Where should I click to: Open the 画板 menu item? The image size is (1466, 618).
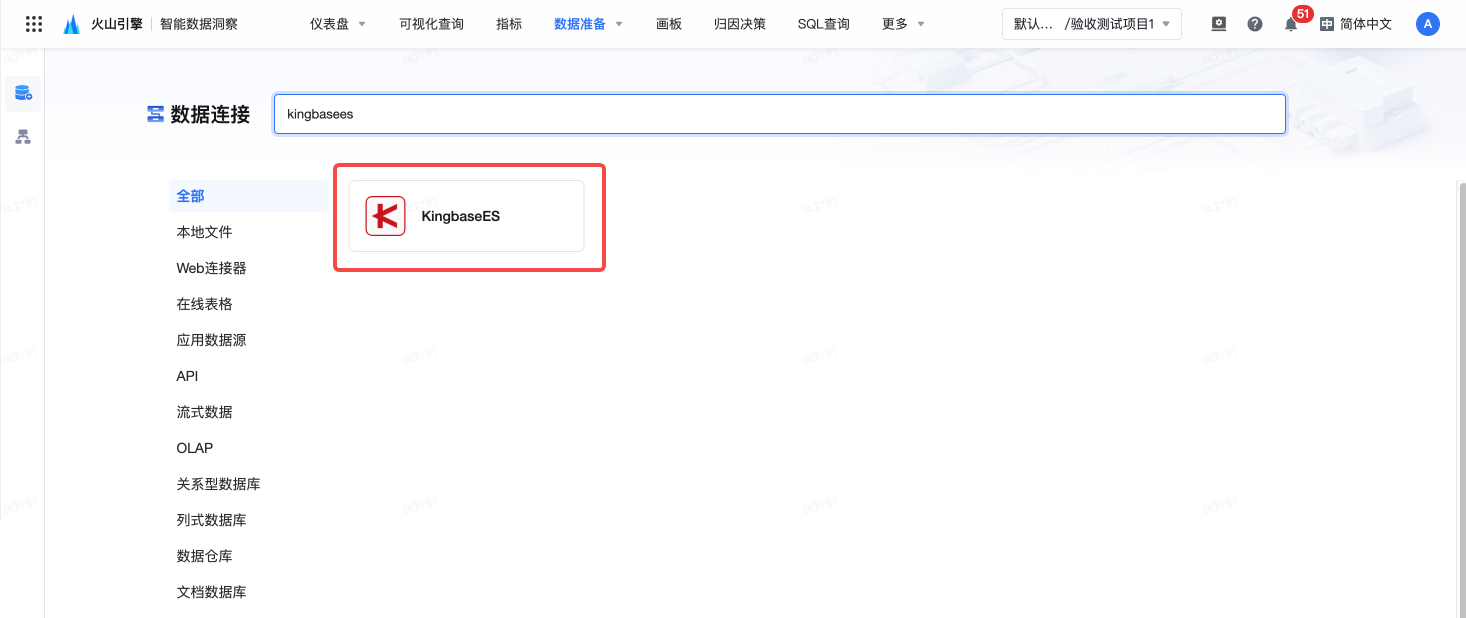tap(669, 24)
